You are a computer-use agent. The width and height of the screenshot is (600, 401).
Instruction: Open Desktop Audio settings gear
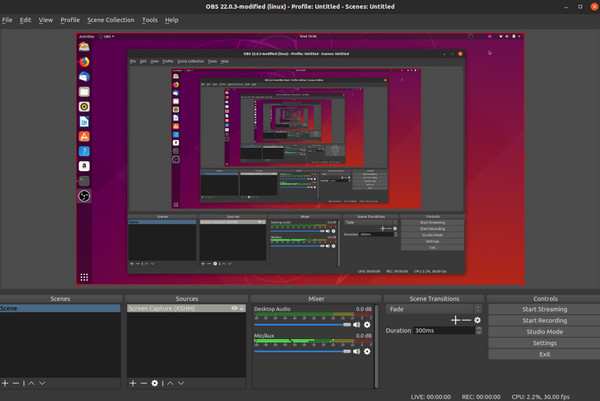[367, 324]
